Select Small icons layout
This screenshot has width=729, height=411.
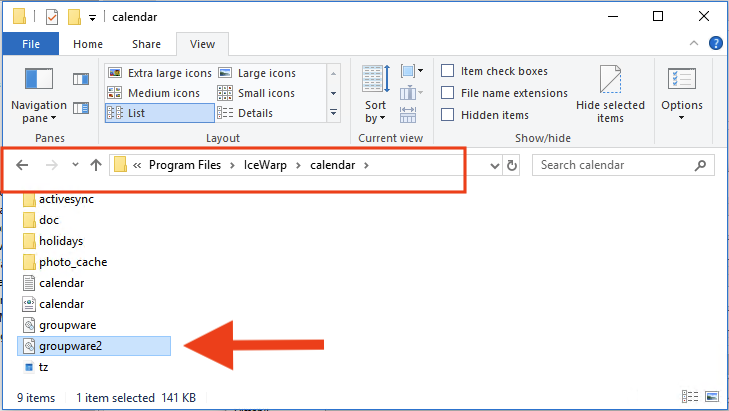click(x=256, y=93)
